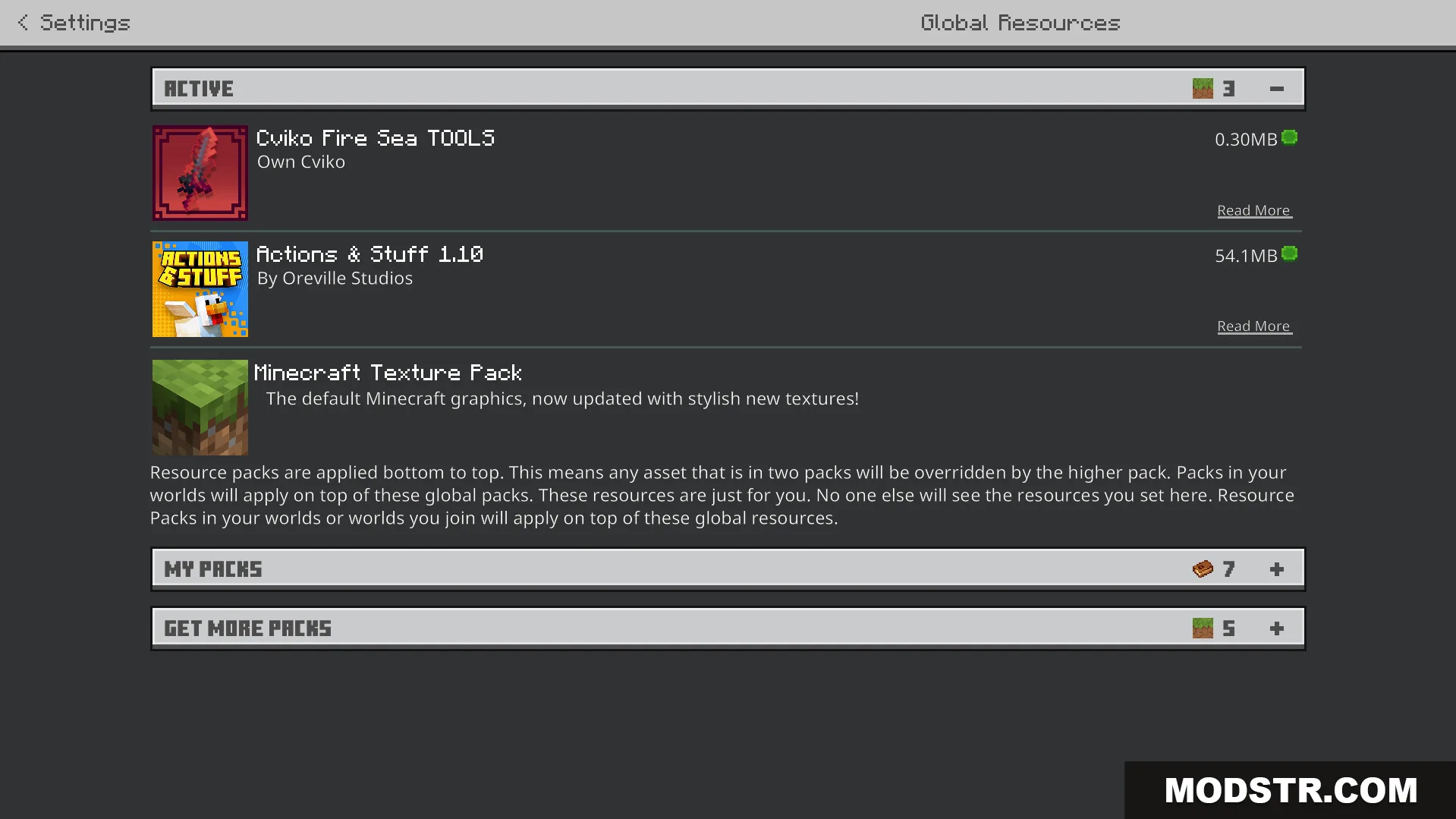Collapse the Active packs section

[1277, 89]
